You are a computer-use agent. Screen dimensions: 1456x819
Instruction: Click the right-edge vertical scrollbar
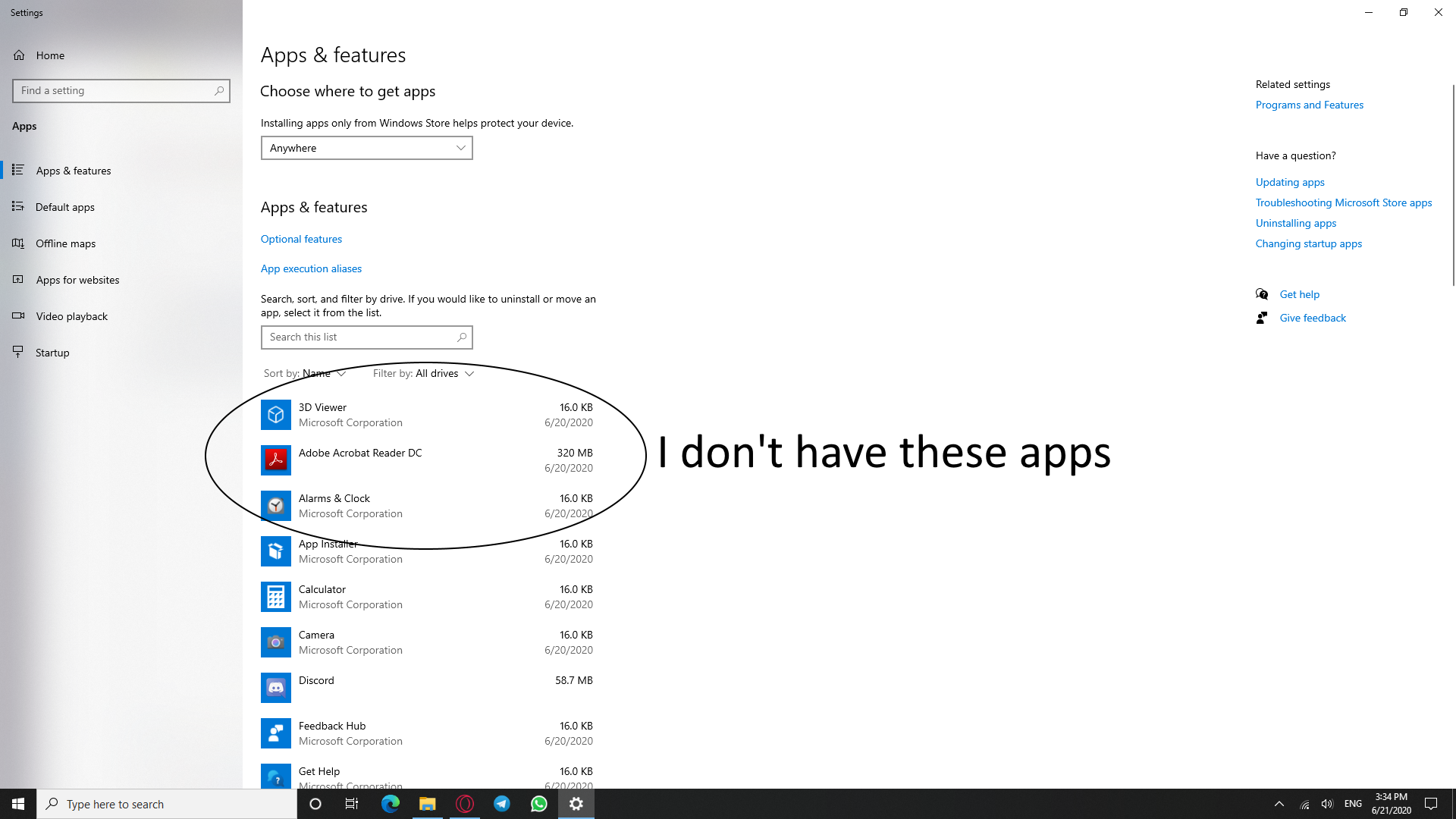[1453, 186]
